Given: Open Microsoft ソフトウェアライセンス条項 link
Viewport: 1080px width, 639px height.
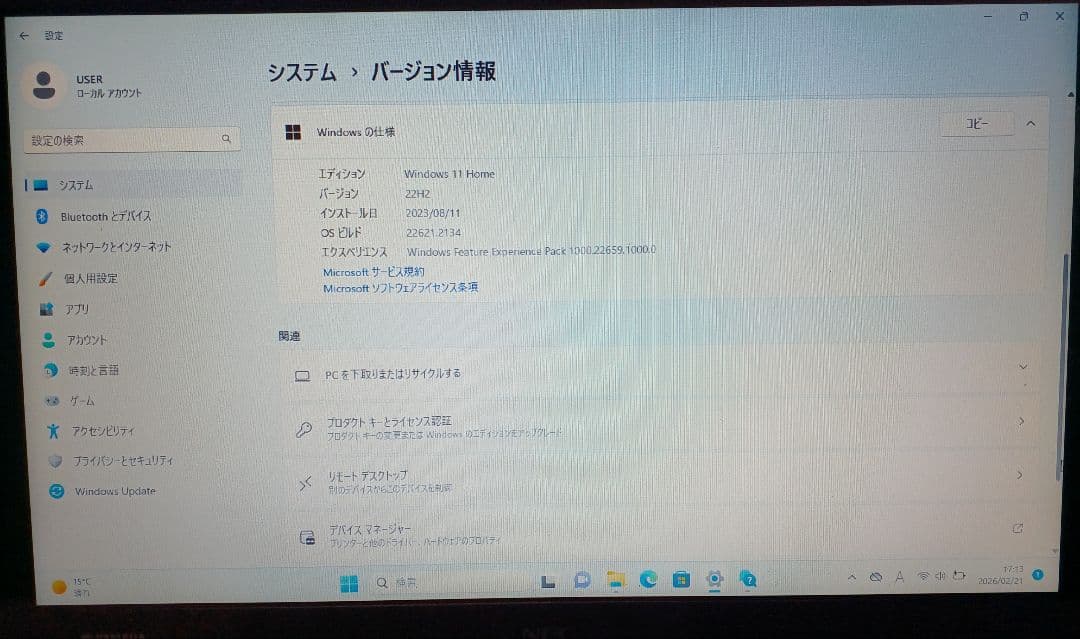Looking at the screenshot, I should [400, 288].
